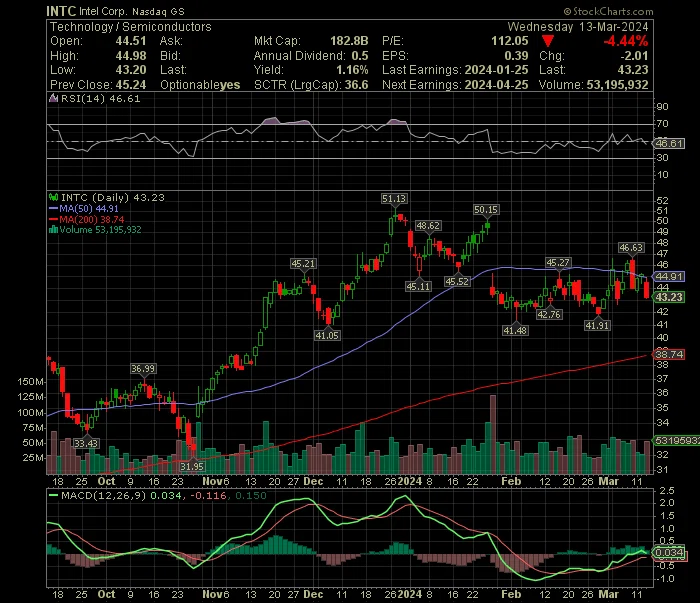
Task: Click the 41.91 low price annotation
Action: pos(597,326)
